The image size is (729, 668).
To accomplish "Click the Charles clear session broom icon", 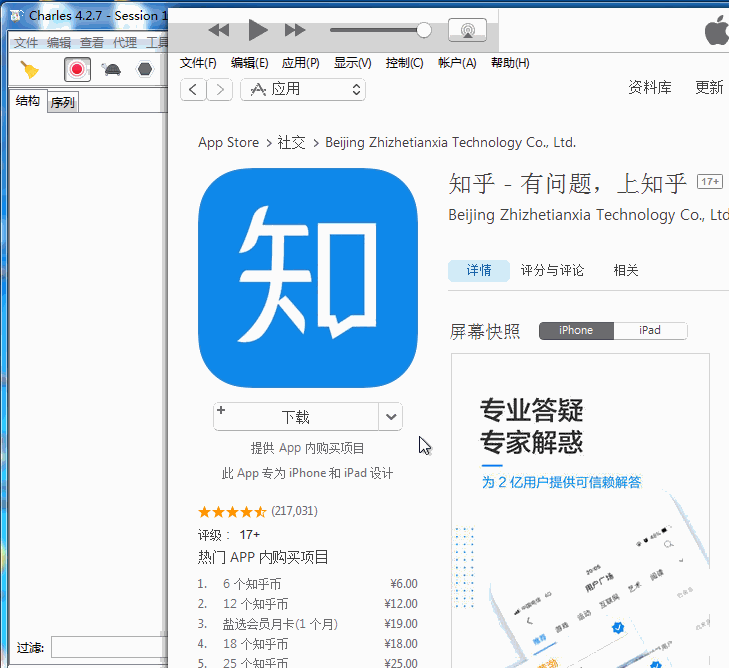I will pyautogui.click(x=30, y=69).
